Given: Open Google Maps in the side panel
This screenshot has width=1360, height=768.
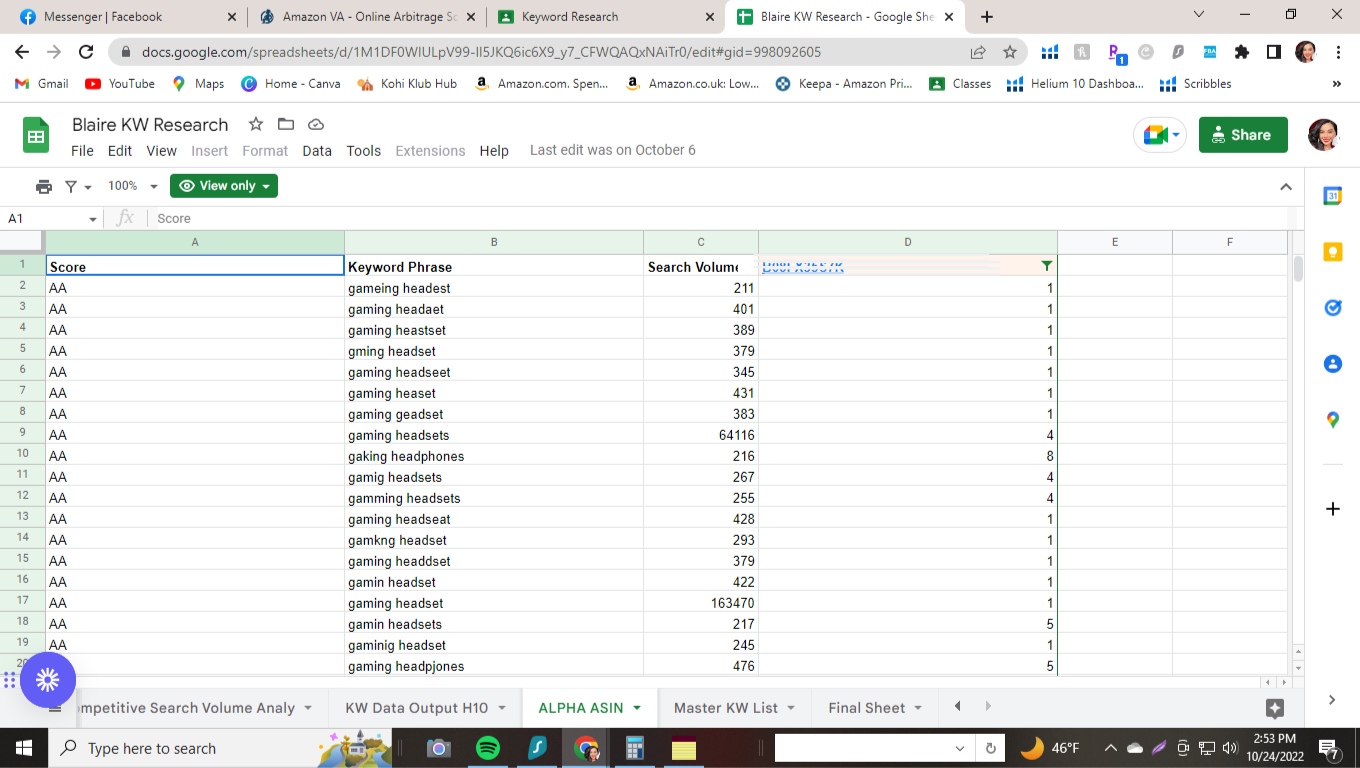Looking at the screenshot, I should point(1332,420).
